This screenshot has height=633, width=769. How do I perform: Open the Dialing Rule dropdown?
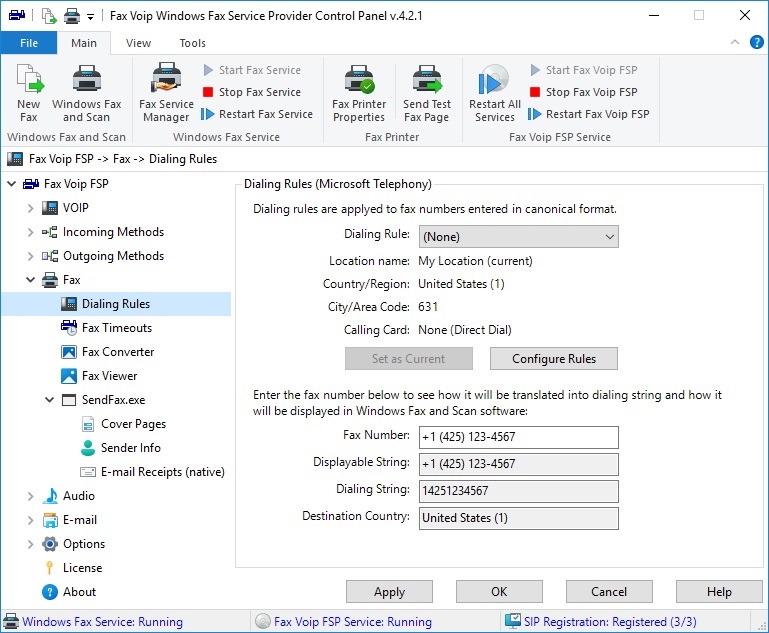pos(518,237)
